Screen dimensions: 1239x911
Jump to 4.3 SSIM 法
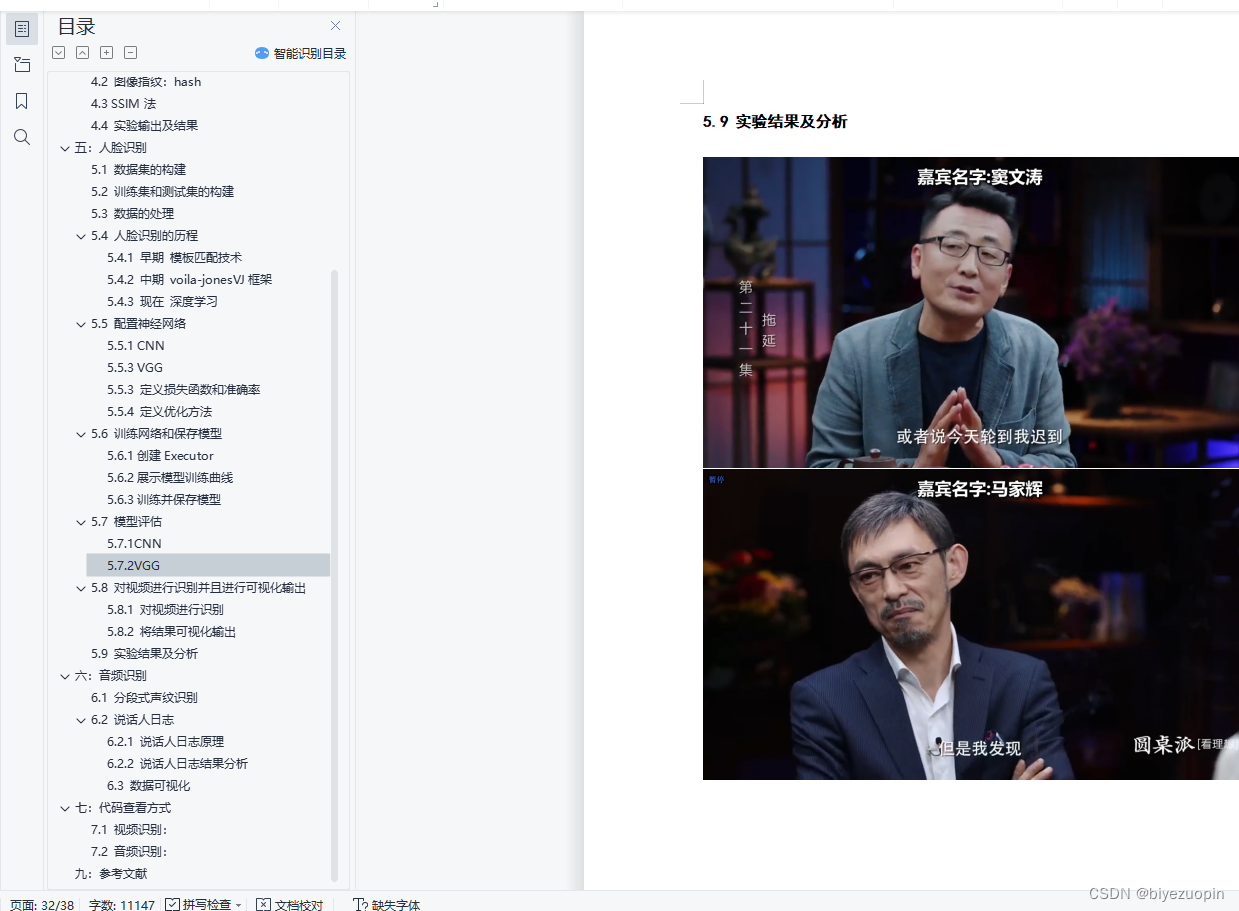pos(123,104)
